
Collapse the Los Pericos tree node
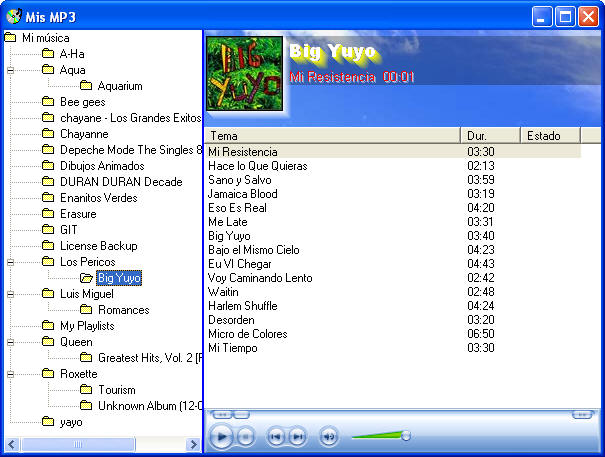click(10, 262)
